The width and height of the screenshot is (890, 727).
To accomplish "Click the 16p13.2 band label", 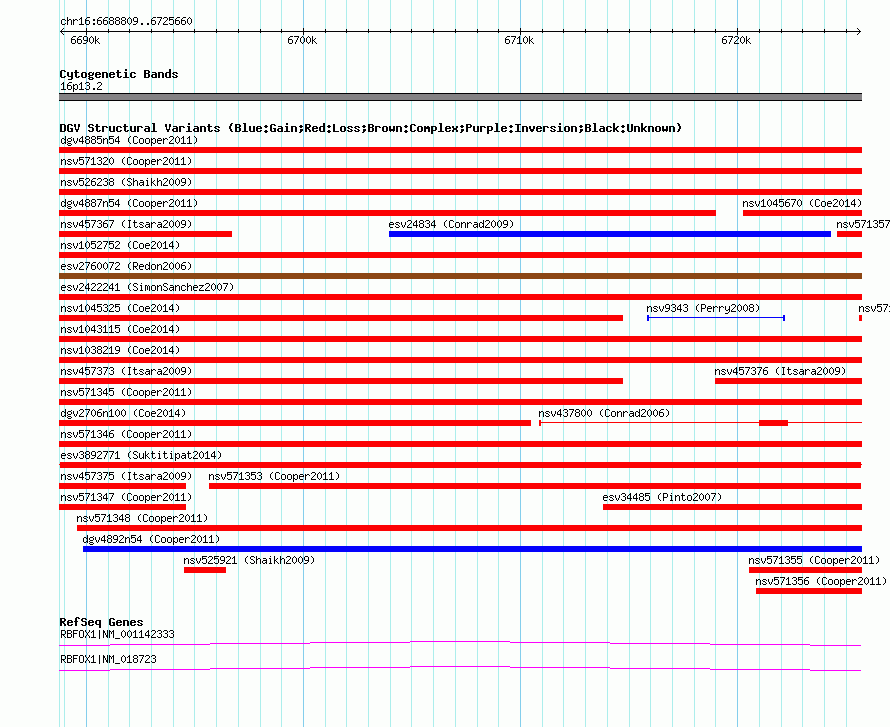I will (81, 87).
